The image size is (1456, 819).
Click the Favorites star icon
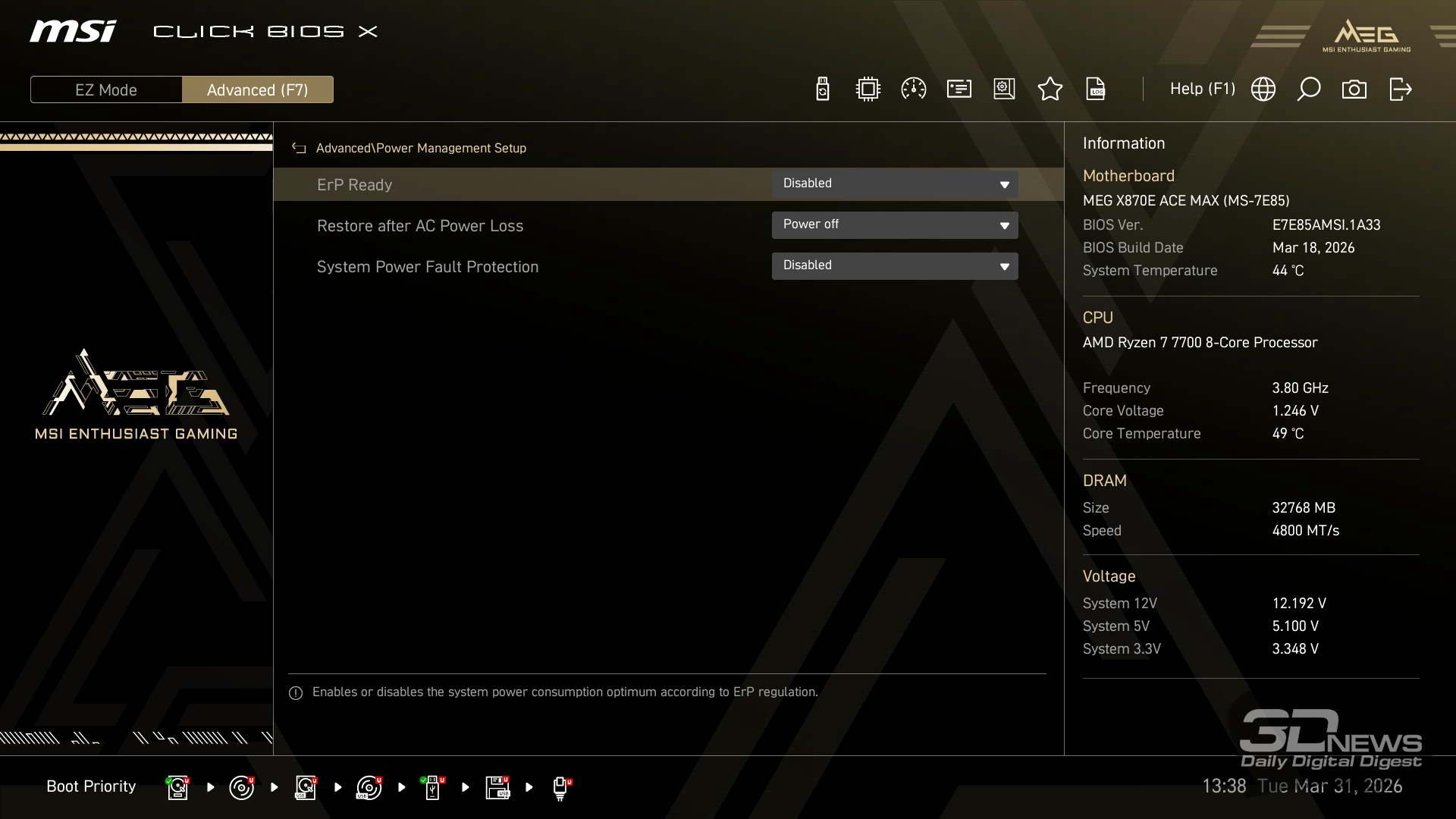click(1050, 89)
